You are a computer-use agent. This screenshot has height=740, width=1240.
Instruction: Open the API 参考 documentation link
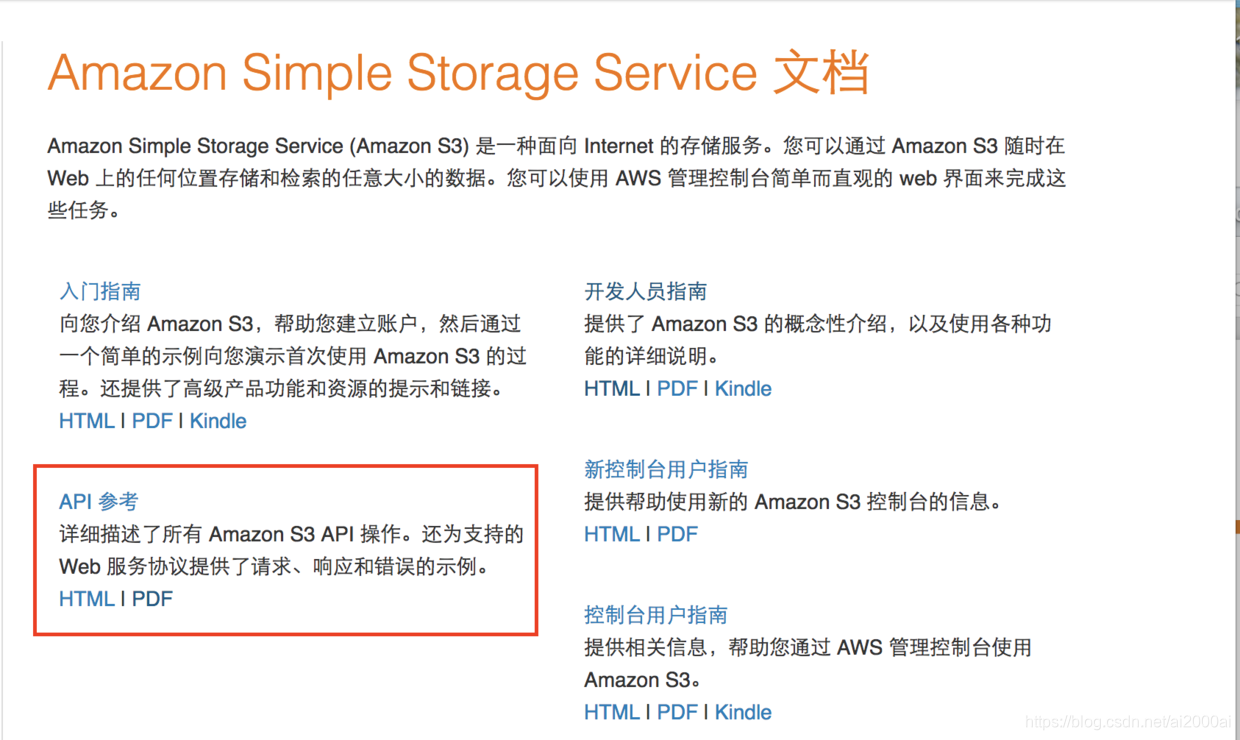pos(97,501)
